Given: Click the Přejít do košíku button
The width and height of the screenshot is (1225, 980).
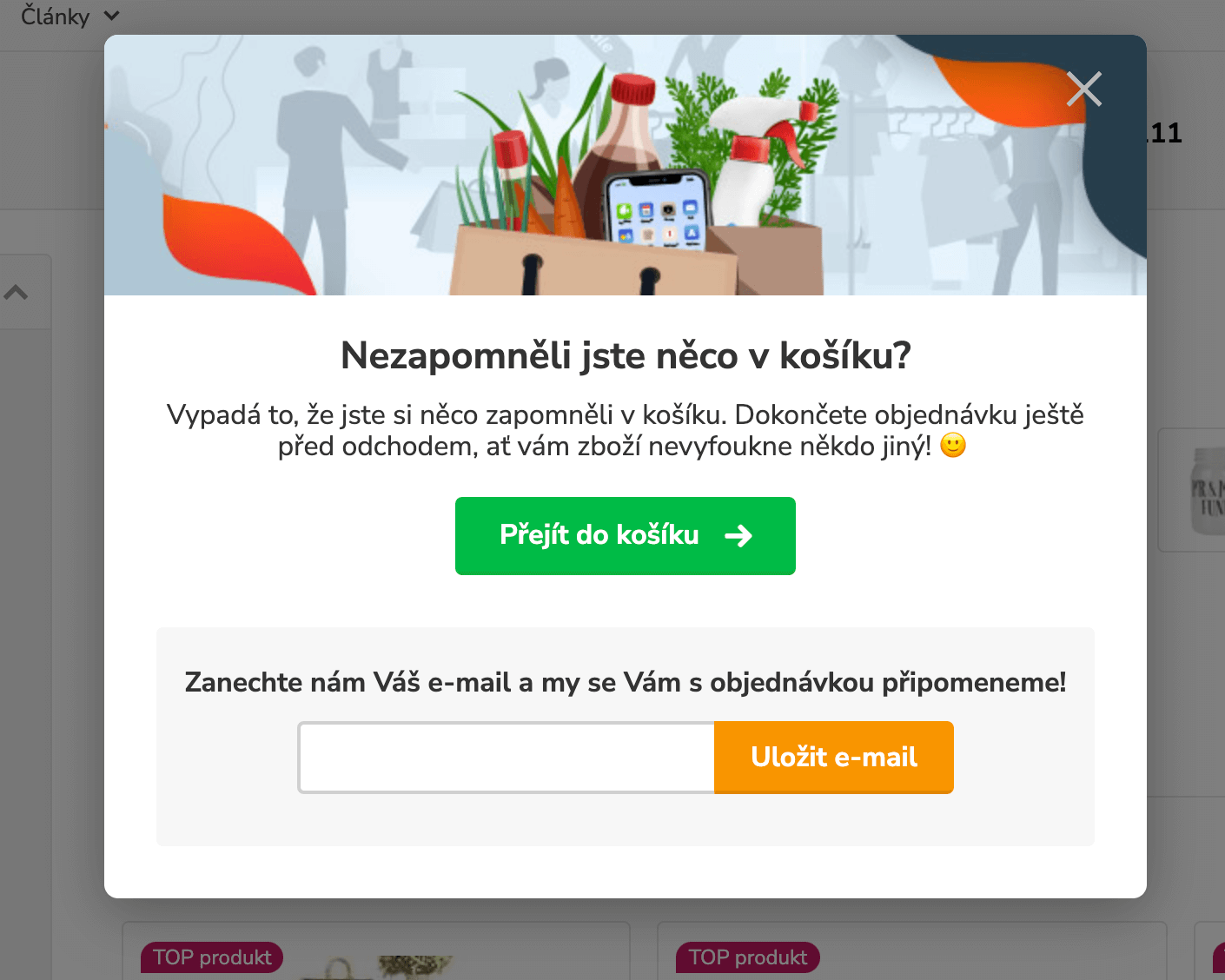Looking at the screenshot, I should pos(626,536).
